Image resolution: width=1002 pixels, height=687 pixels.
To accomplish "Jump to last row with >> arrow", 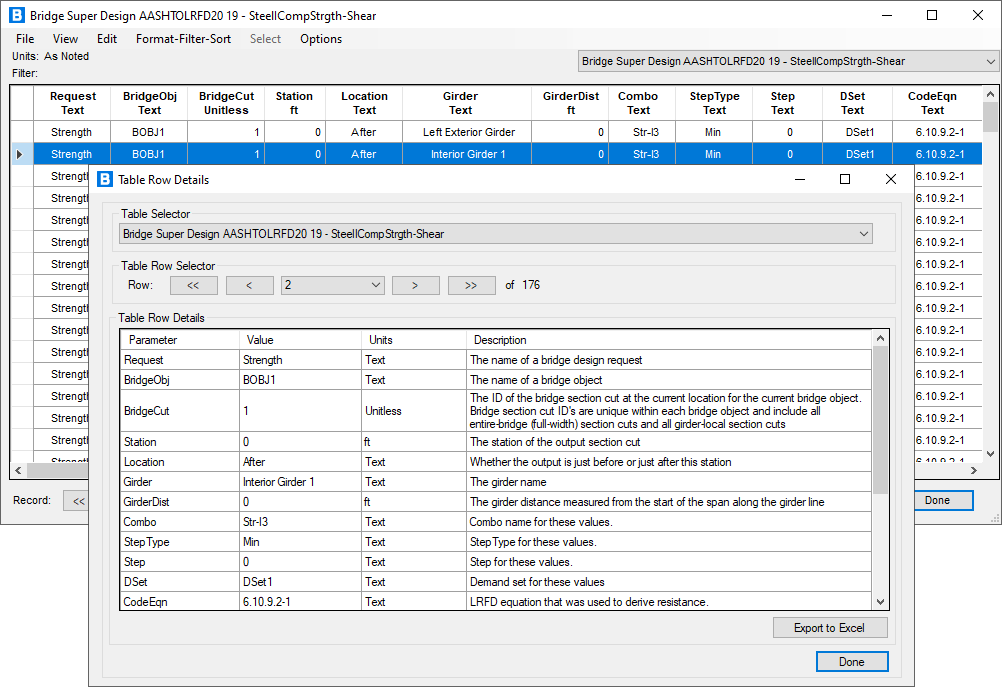I will click(471, 285).
